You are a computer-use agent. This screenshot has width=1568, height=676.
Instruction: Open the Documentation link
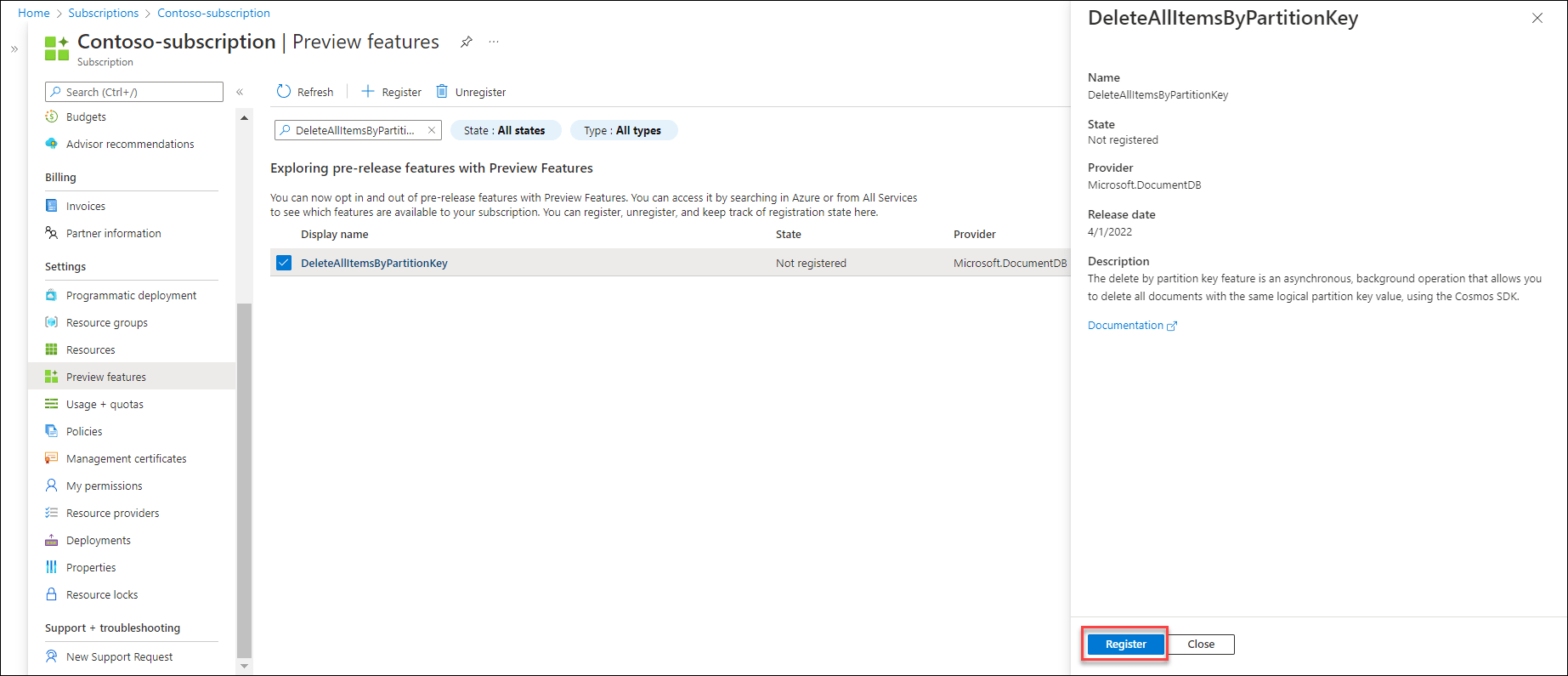point(1132,325)
